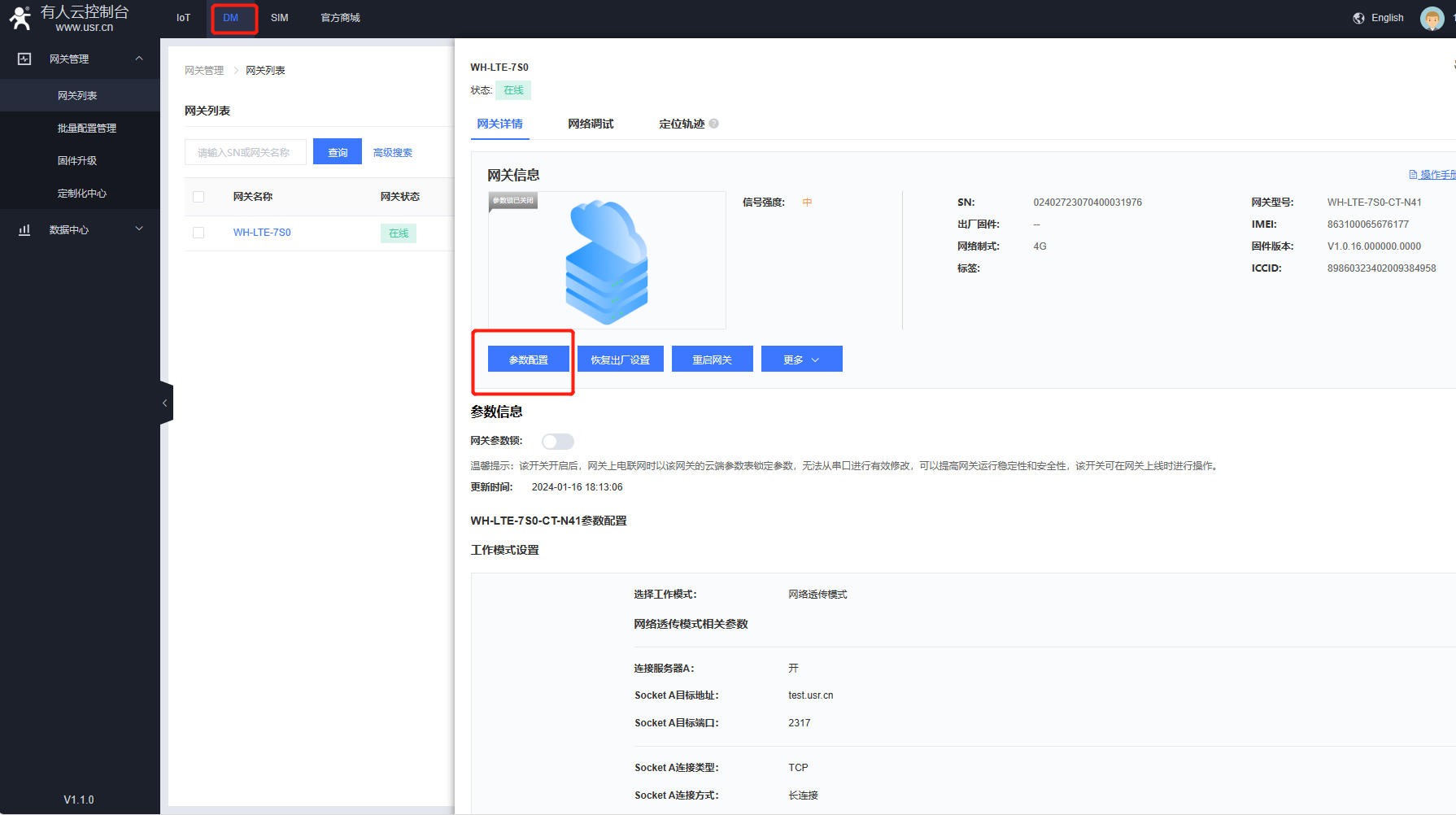Check the select-all checkbox in table header
The height and width of the screenshot is (815, 1456).
pyautogui.click(x=198, y=197)
